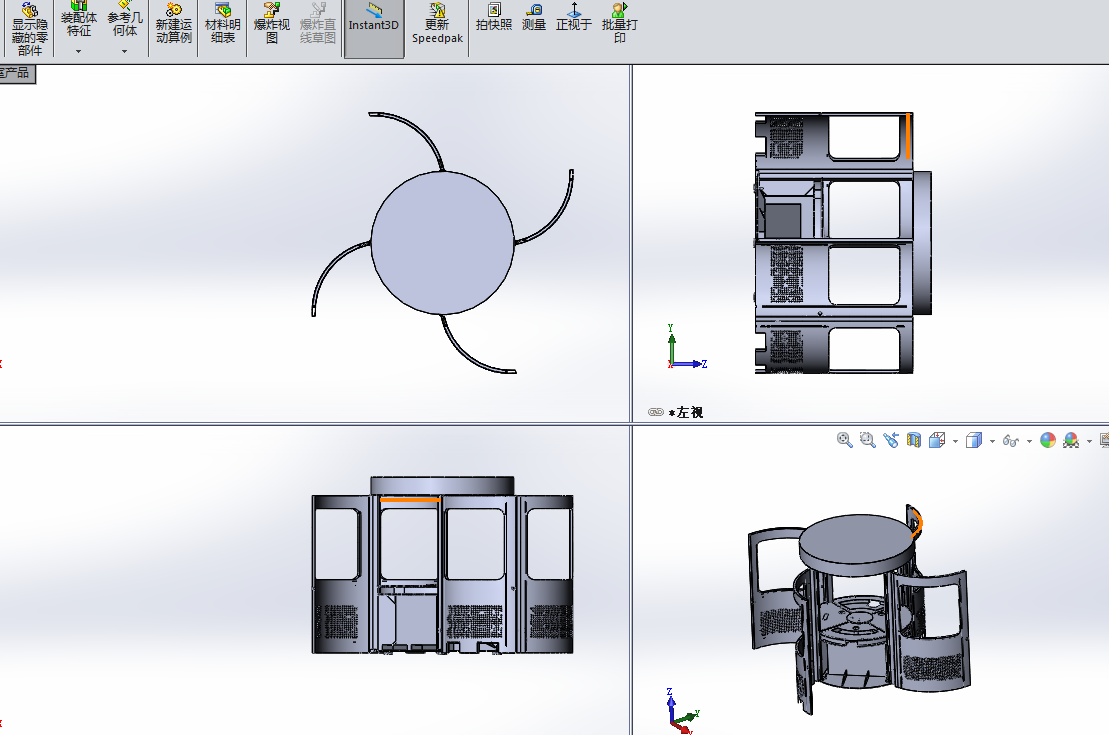Toggle the Instant3D button
Screen dimensions: 1109x735
373,28
